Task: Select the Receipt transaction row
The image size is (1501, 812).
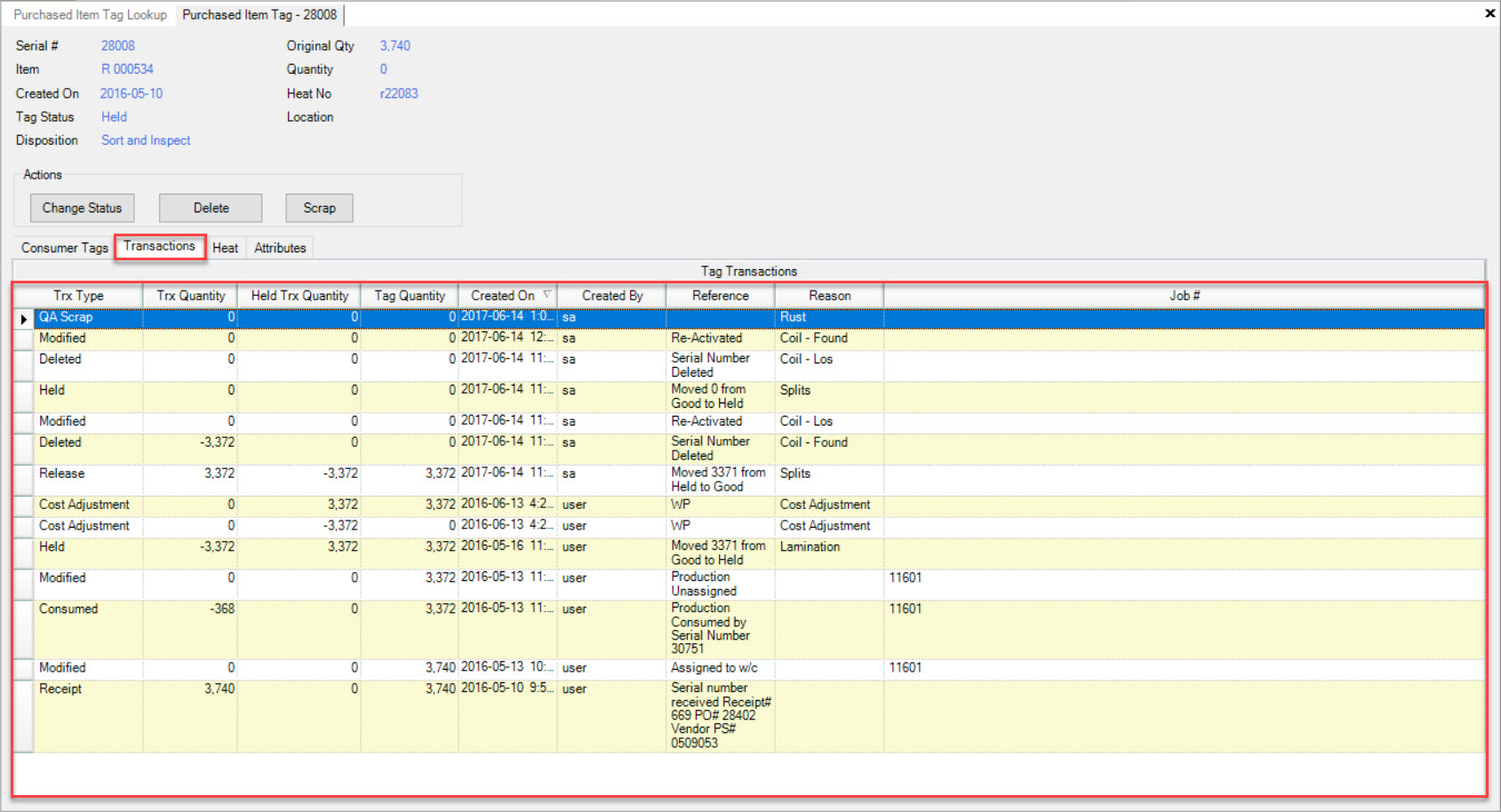Action: click(x=749, y=716)
